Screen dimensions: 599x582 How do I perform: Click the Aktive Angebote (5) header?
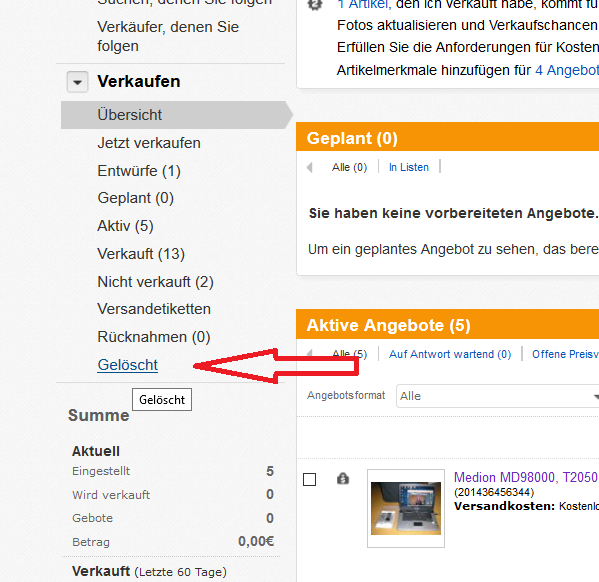point(389,326)
